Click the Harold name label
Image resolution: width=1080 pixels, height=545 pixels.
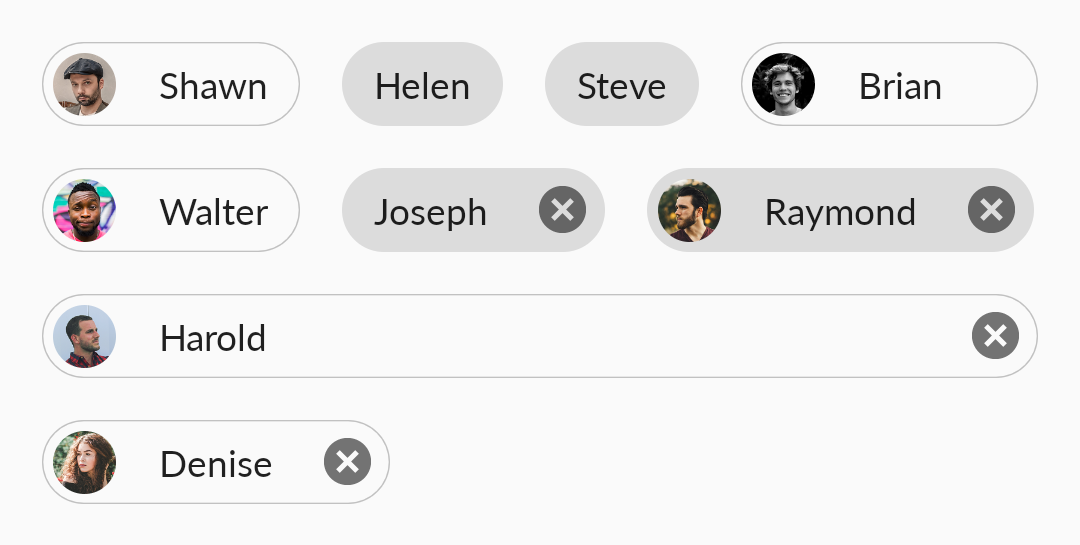213,338
